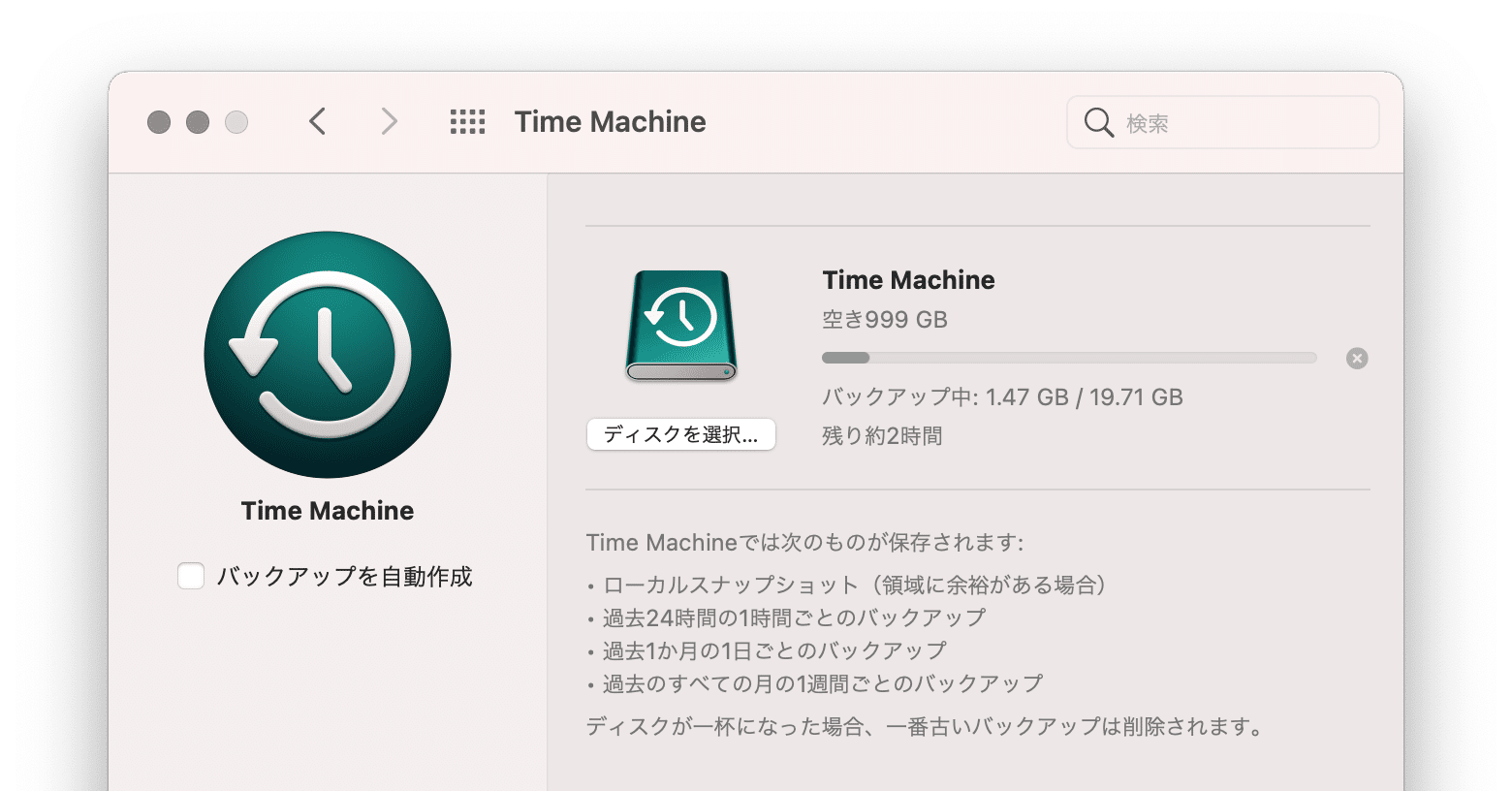The image size is (1512, 791).
Task: Toggle automatic backup creation checkbox
Action: [x=191, y=575]
